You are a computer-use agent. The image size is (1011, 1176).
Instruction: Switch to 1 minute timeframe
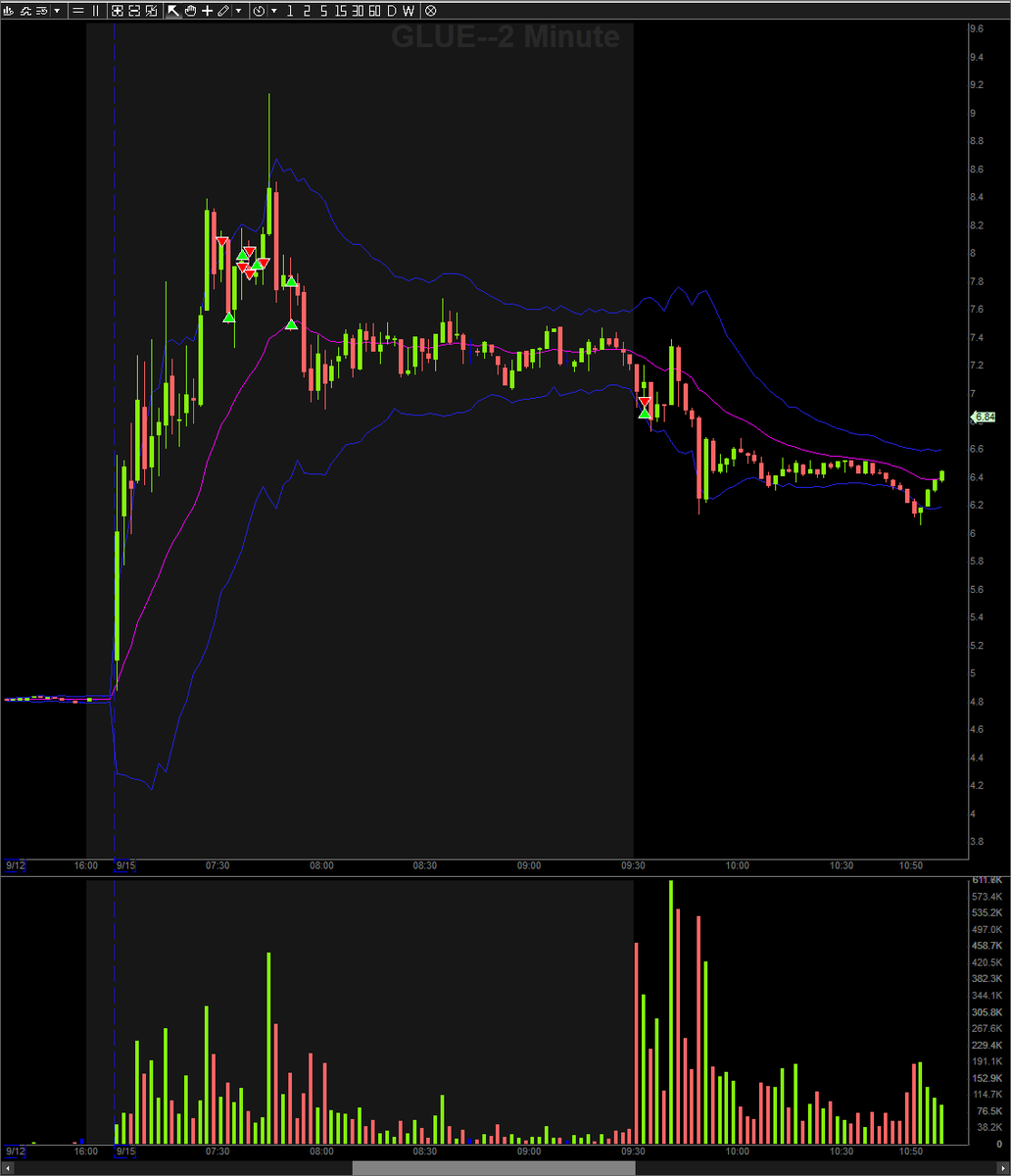pyautogui.click(x=291, y=11)
